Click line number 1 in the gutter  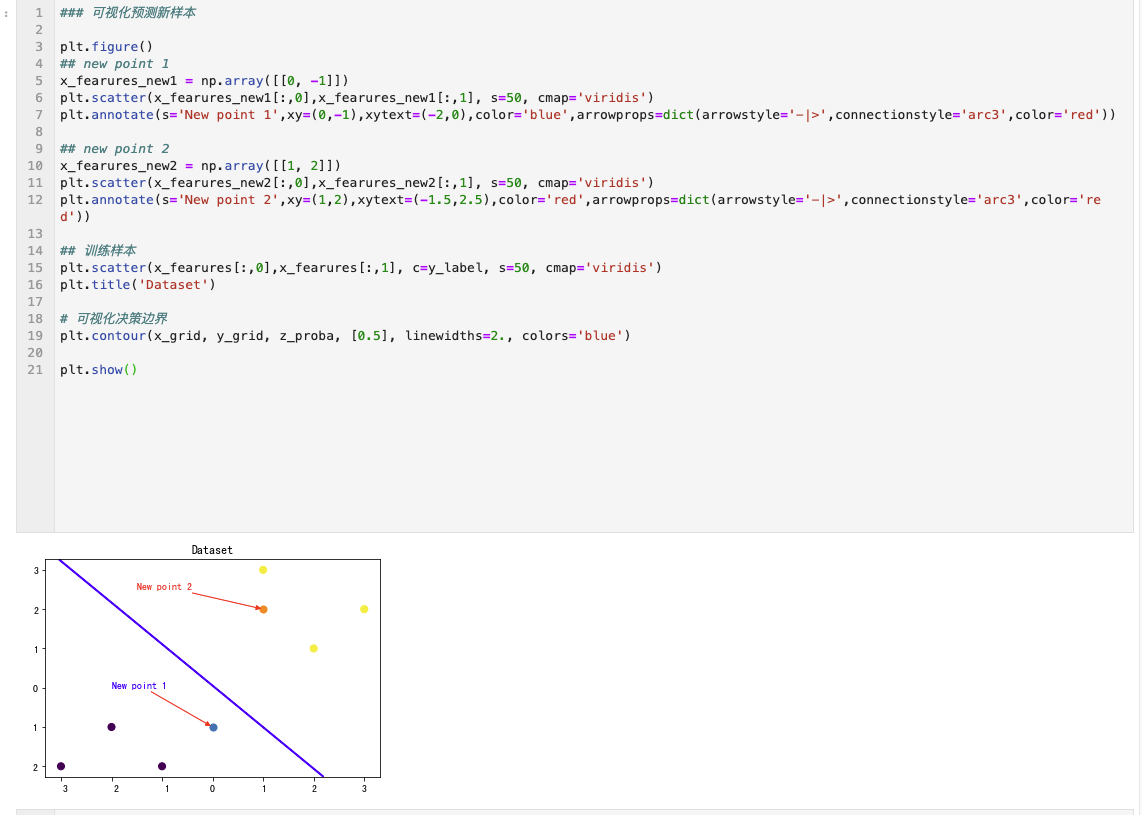(x=39, y=12)
